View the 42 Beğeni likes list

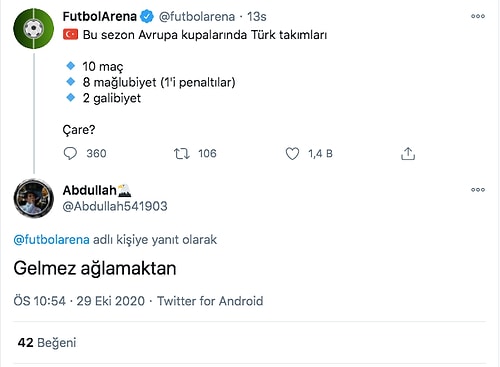(x=47, y=342)
